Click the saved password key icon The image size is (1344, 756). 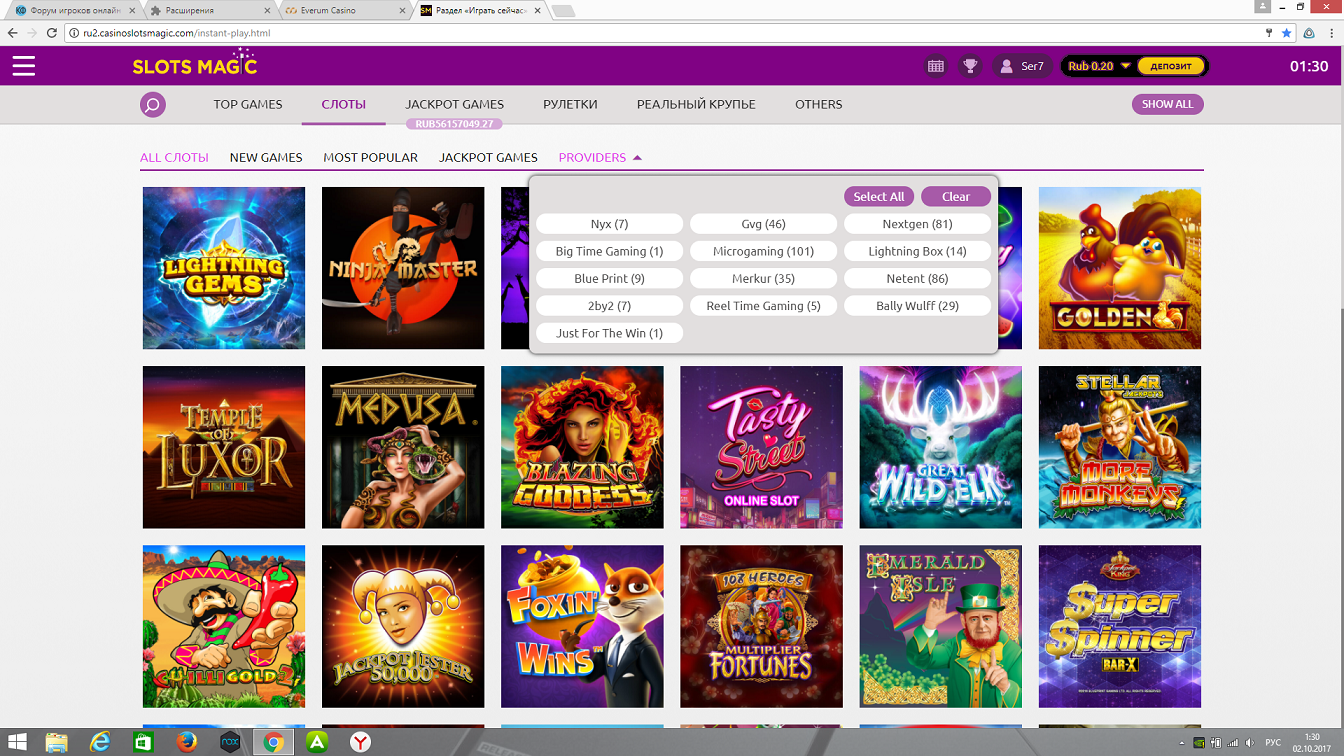point(1268,33)
